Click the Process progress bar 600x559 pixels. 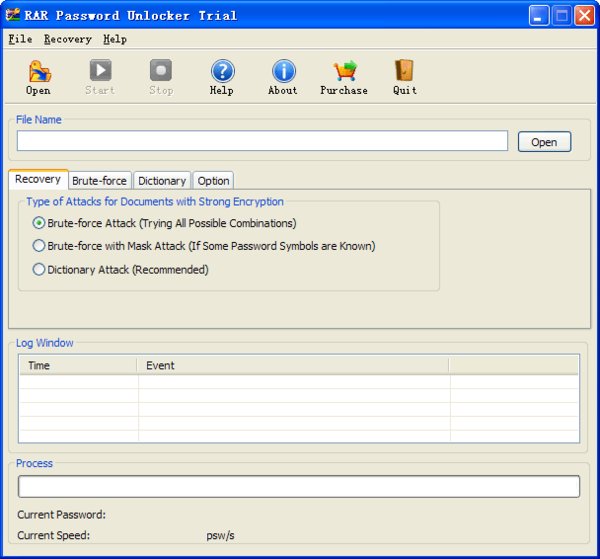[x=298, y=486]
